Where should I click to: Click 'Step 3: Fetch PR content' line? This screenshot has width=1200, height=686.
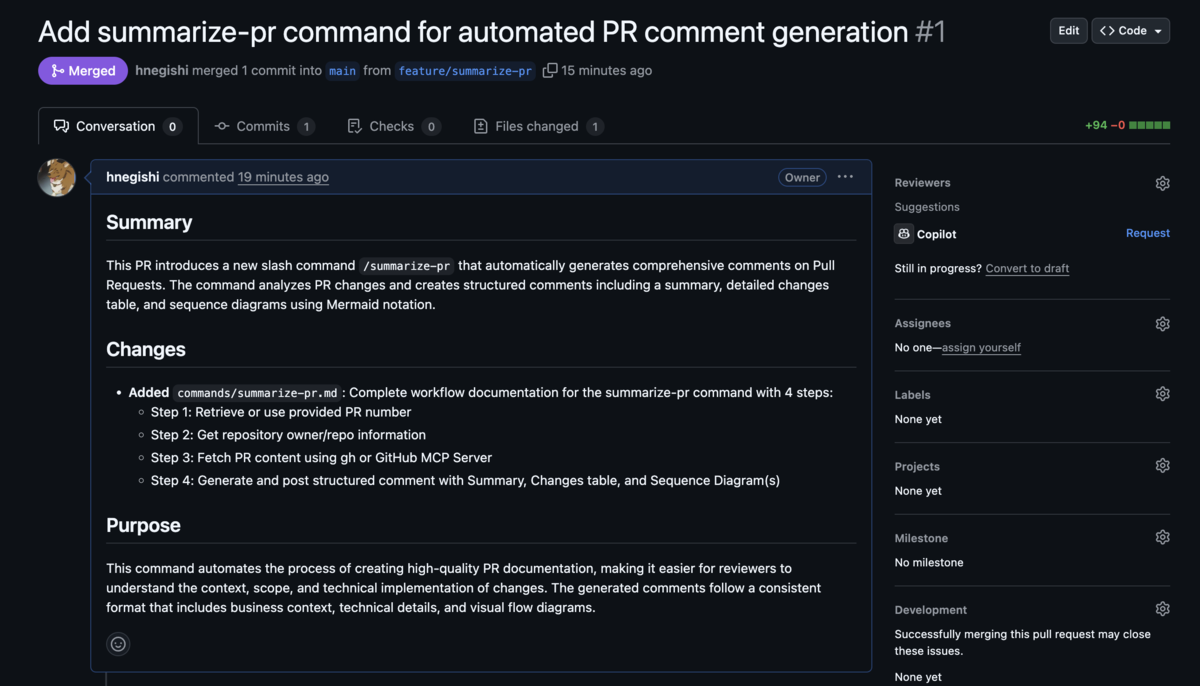pyautogui.click(x=321, y=458)
